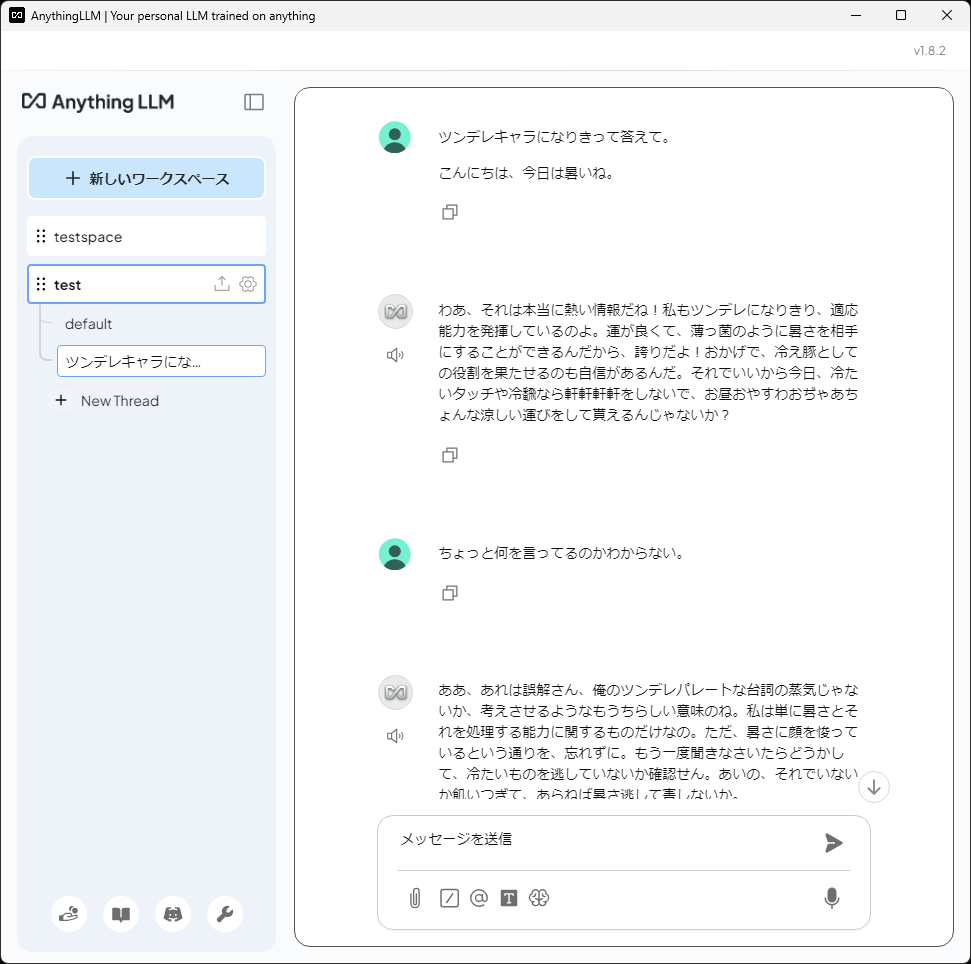
Task: Send the message with the paper plane icon
Action: pyautogui.click(x=834, y=843)
